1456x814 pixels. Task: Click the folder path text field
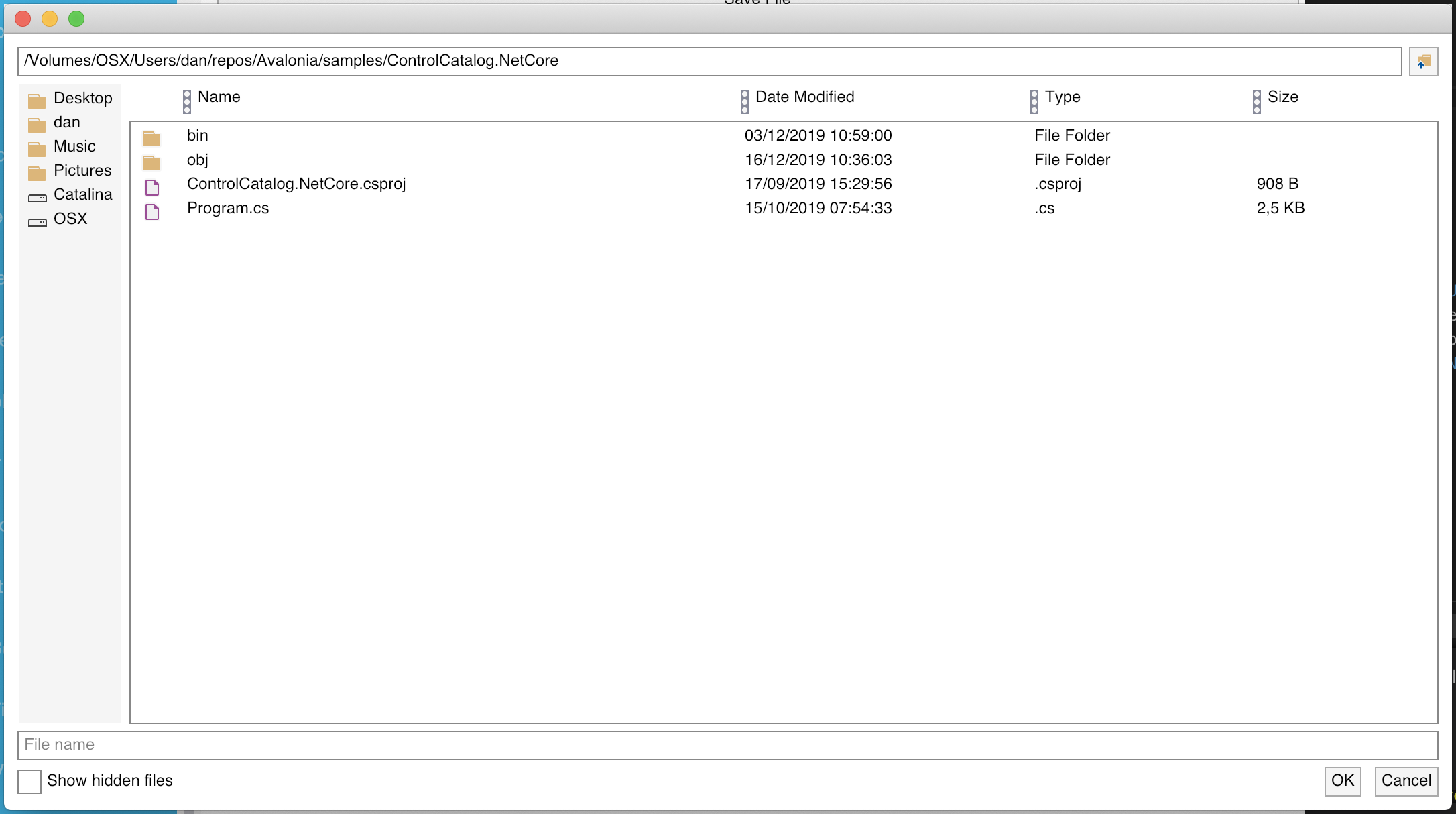[x=709, y=61]
